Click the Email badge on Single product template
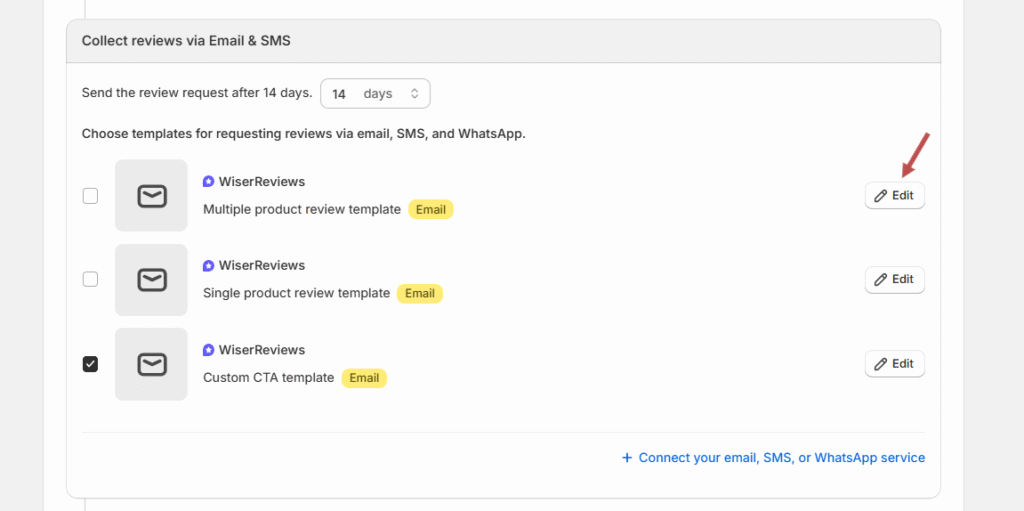 pos(419,294)
